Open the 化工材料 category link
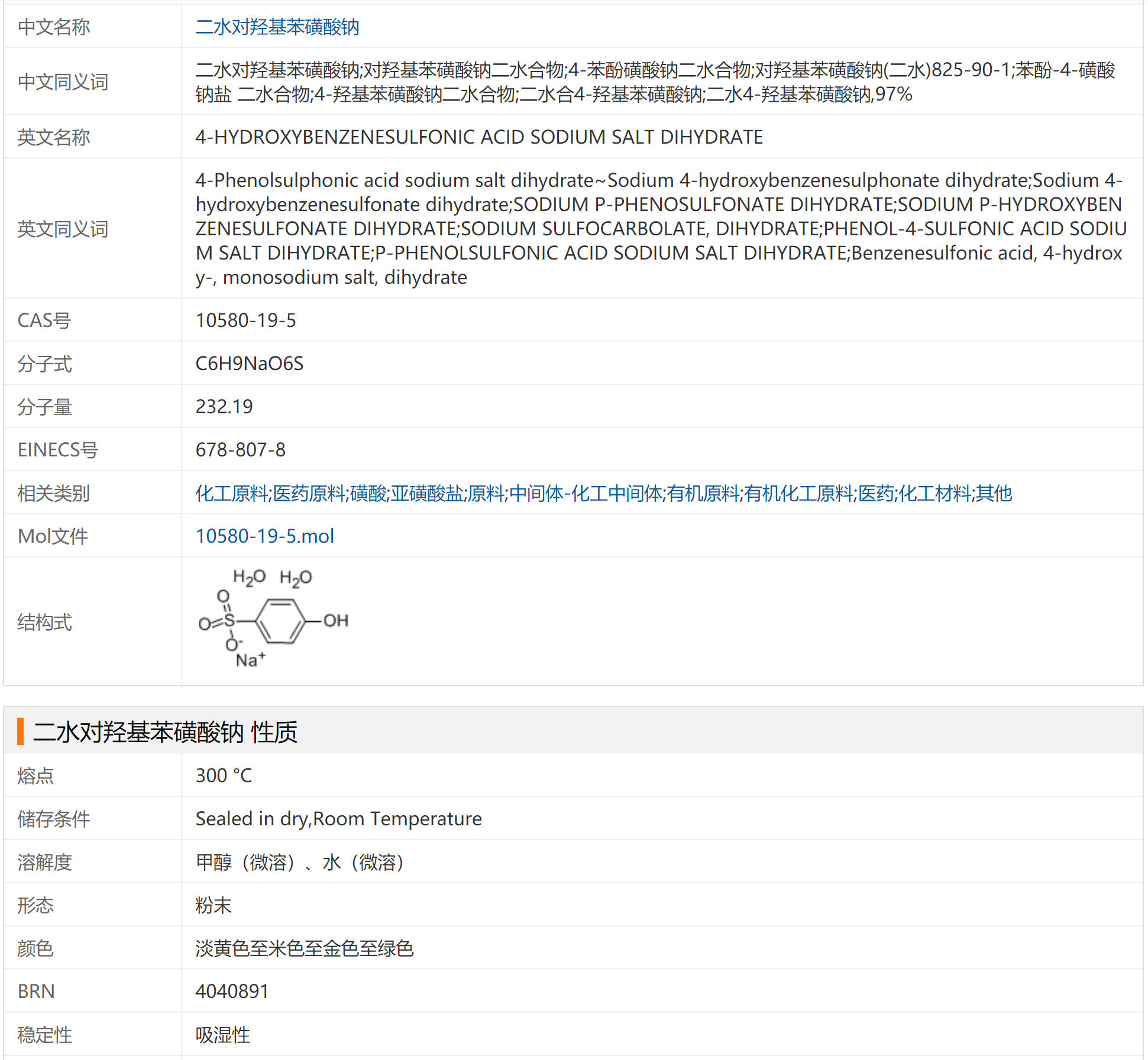Screen dimensions: 1148x1060 (x=934, y=493)
